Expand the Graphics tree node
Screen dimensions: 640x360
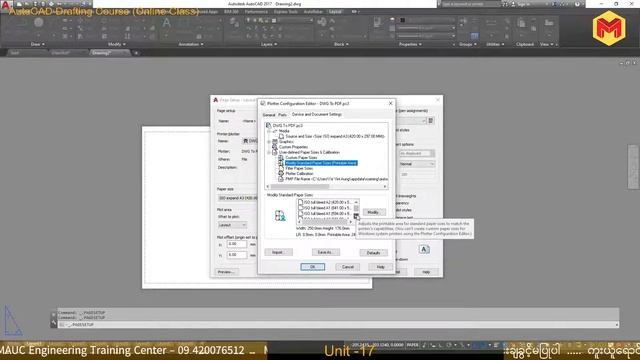269,142
